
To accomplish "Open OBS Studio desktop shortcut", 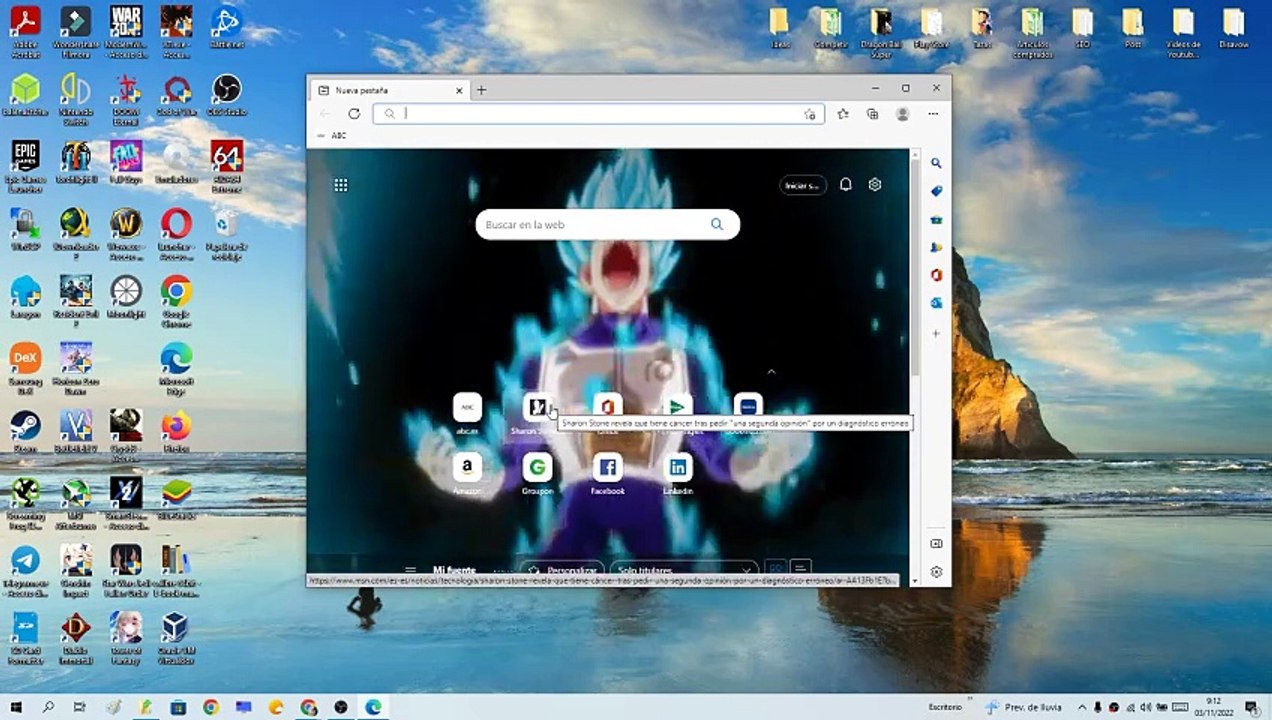I will coord(226,95).
